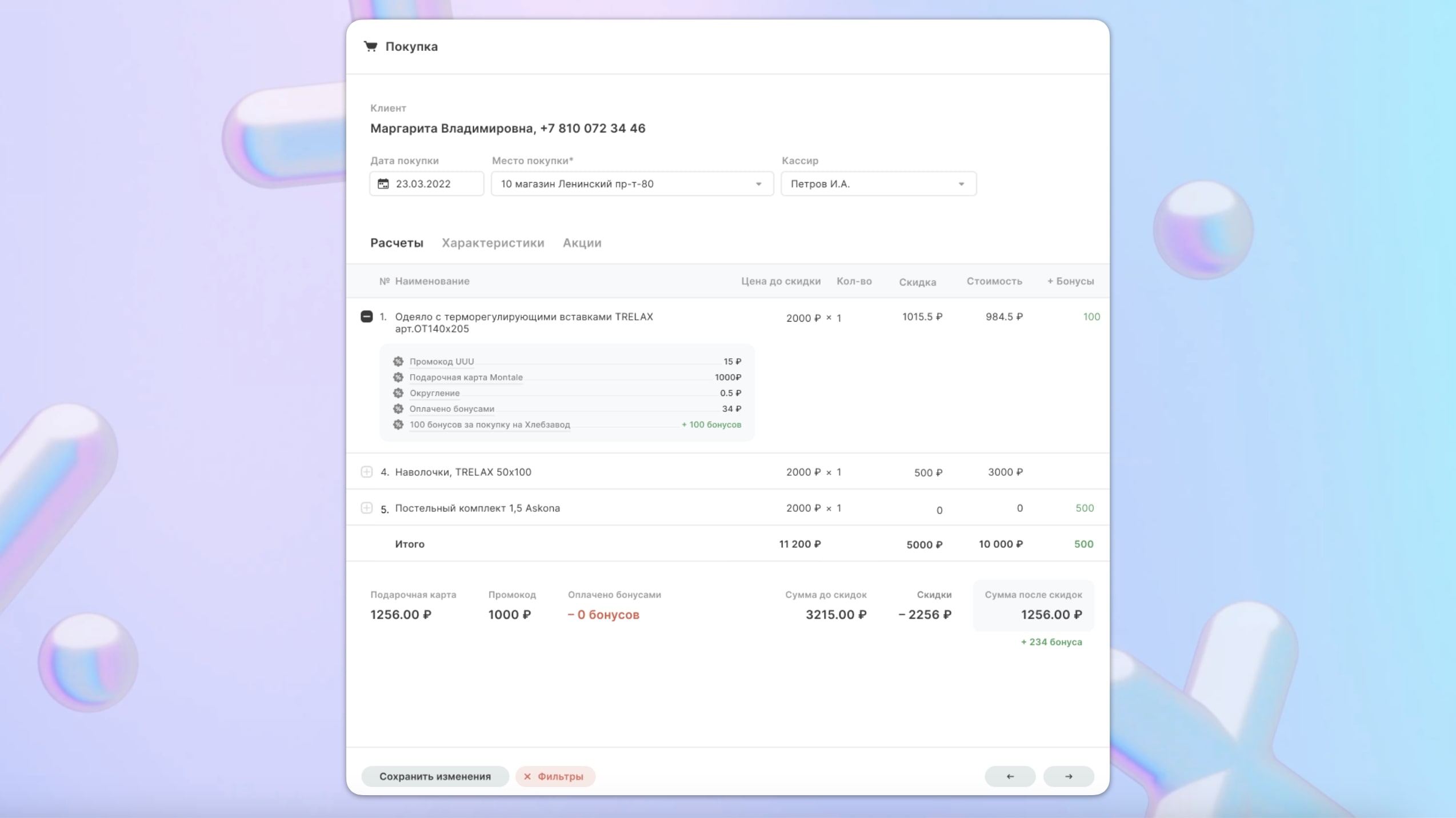This screenshot has width=1456, height=818.
Task: Click the Сохранить изменения button
Action: click(435, 776)
